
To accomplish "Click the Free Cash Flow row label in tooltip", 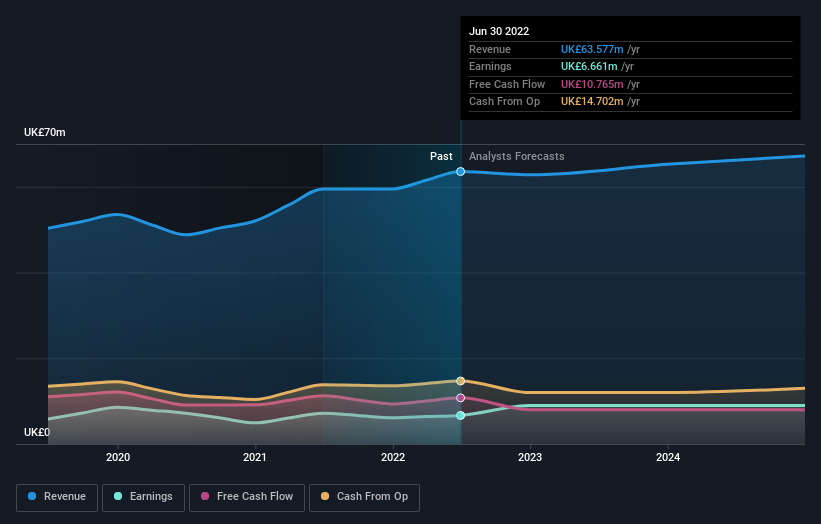I will point(507,84).
